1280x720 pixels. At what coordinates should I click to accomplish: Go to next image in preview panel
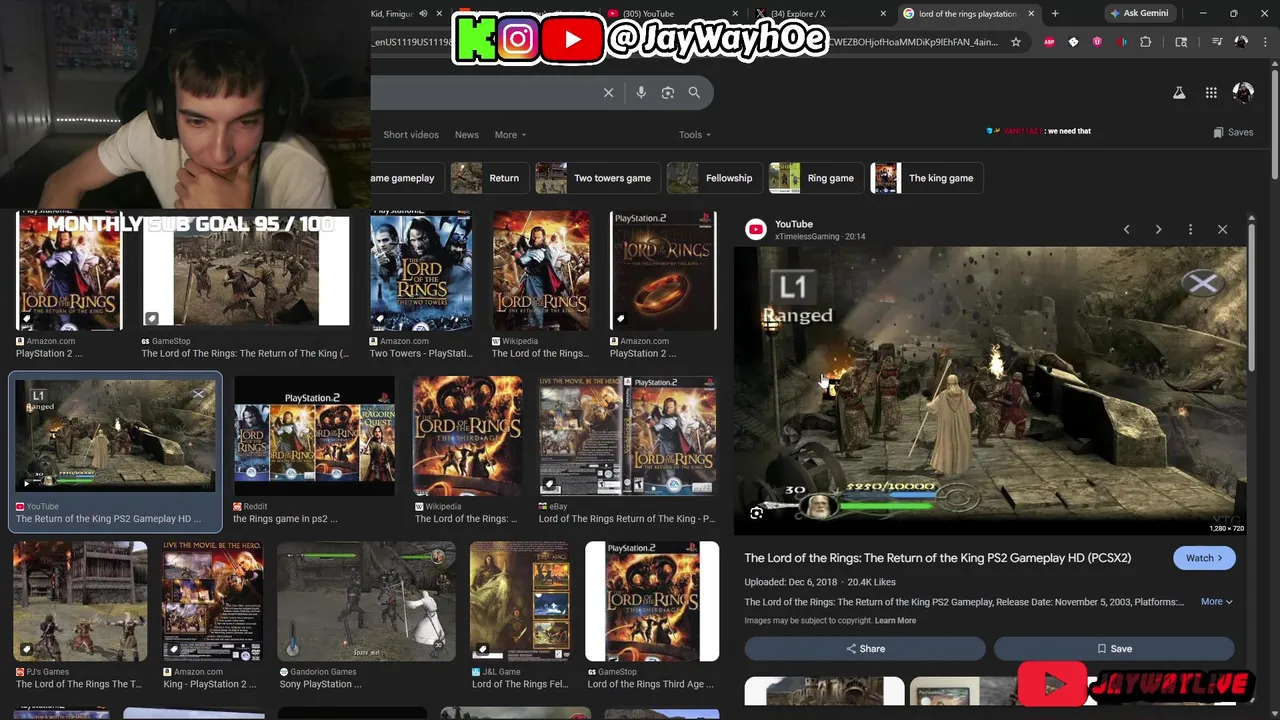tap(1158, 229)
